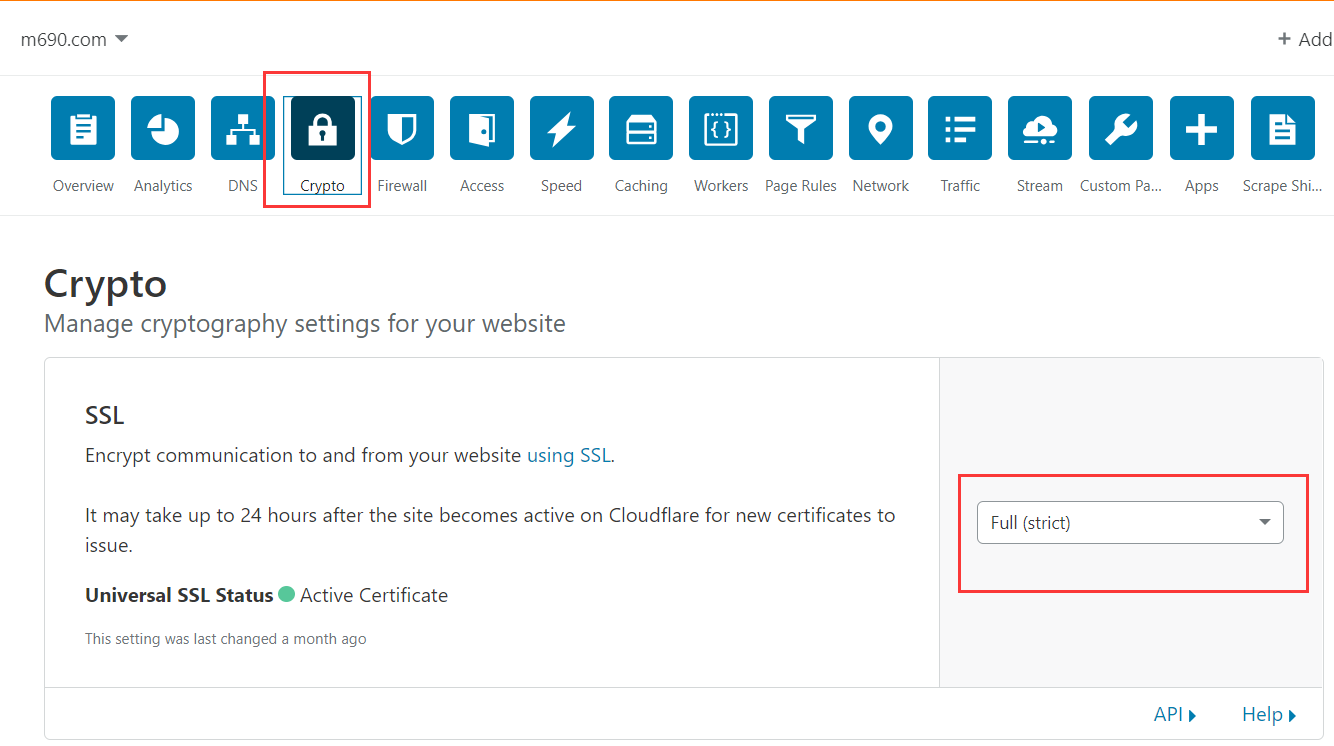Click the Analytics tab label
Image resolution: width=1334 pixels, height=746 pixels.
[163, 186]
